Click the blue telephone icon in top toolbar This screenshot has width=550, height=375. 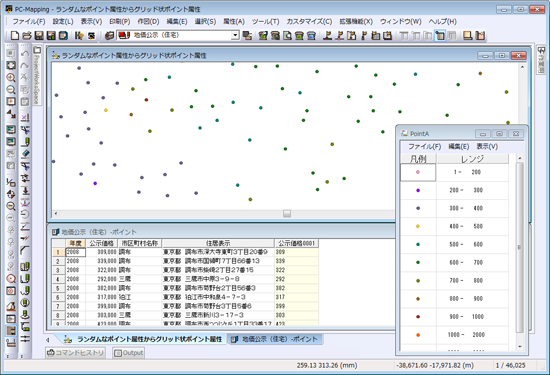click(x=311, y=35)
